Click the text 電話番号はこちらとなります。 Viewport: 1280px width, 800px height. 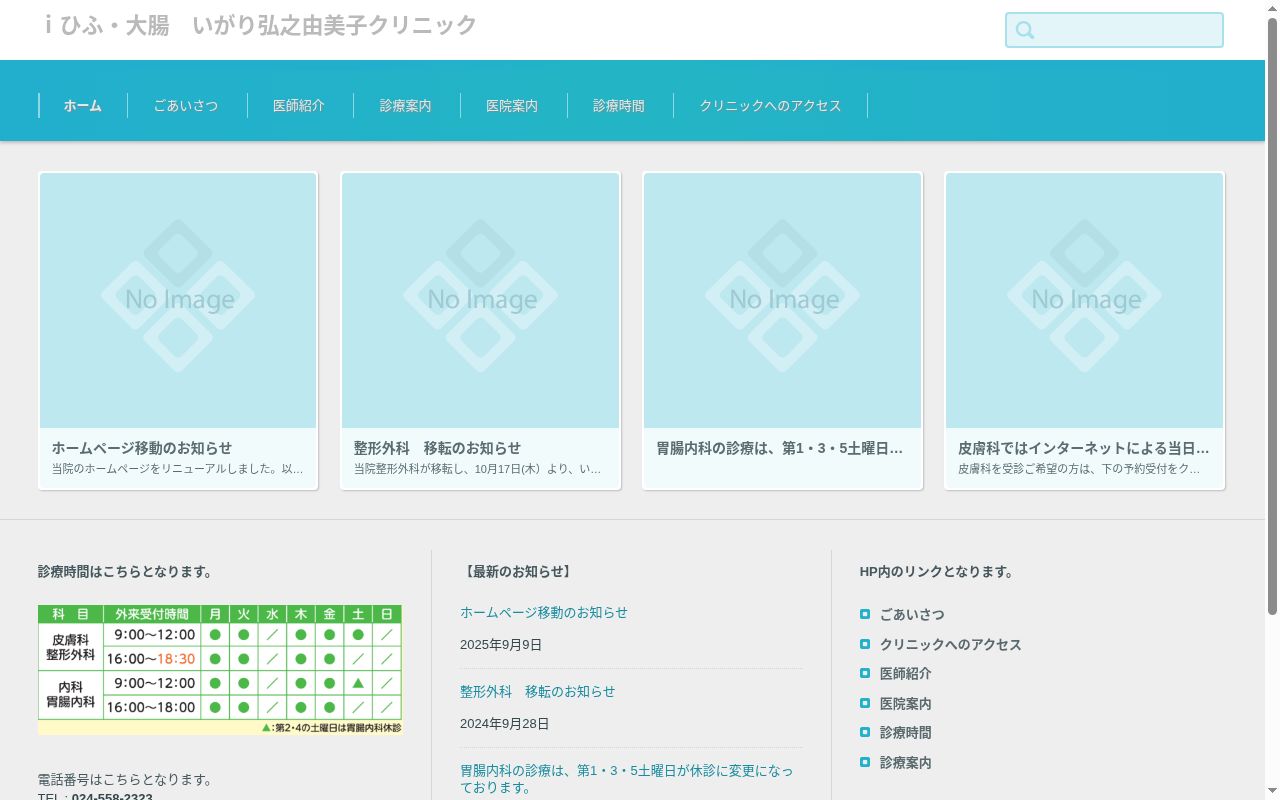[126, 780]
